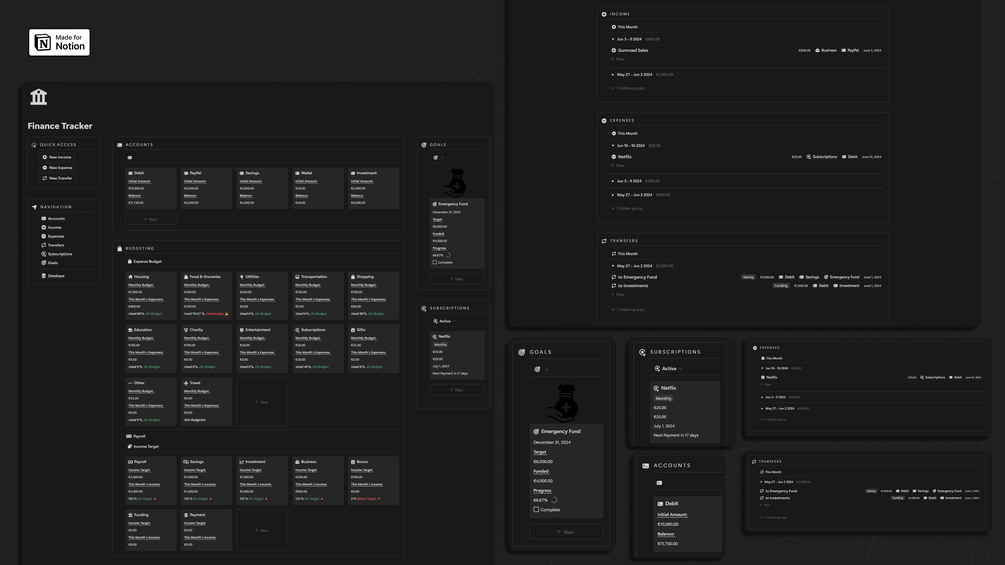Viewport: 1005px width, 565px height.
Task: Click the Charity budget card icon
Action: coord(186,330)
